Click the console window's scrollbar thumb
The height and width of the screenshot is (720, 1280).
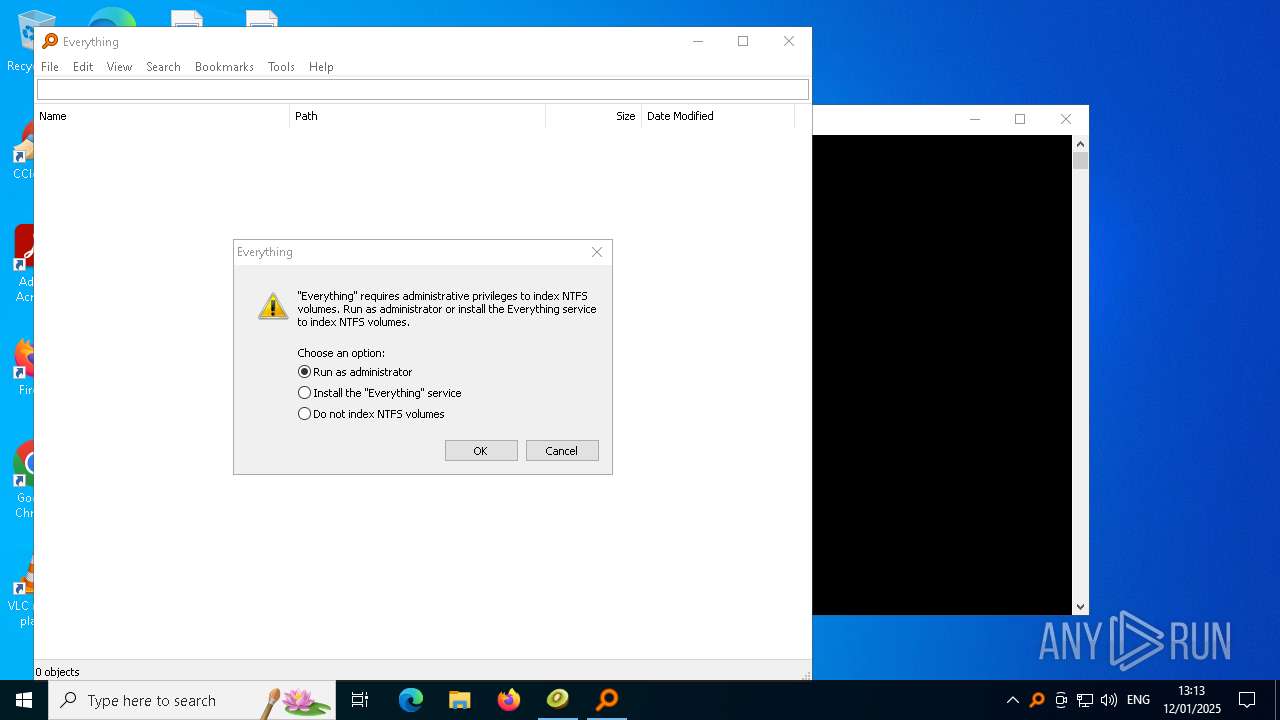click(1080, 161)
